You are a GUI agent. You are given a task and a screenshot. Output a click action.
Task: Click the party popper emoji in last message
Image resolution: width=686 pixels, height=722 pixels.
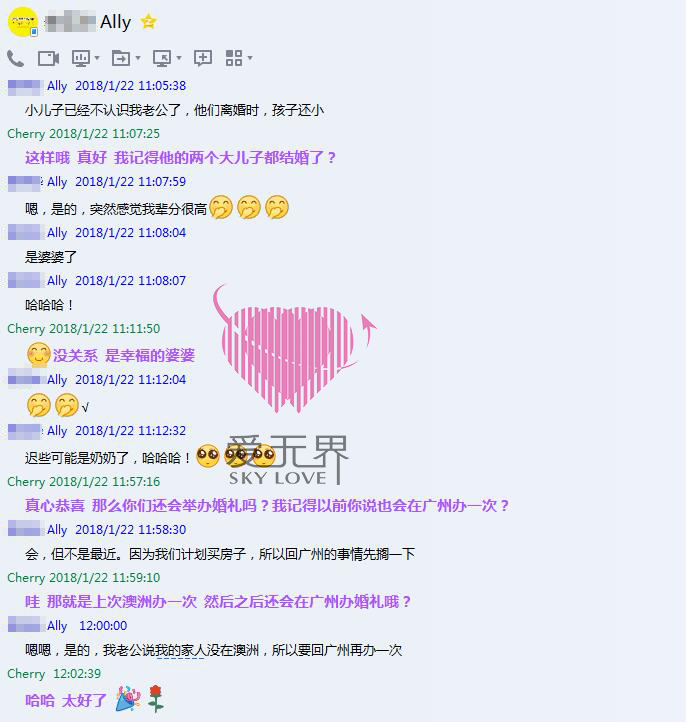coord(128,698)
